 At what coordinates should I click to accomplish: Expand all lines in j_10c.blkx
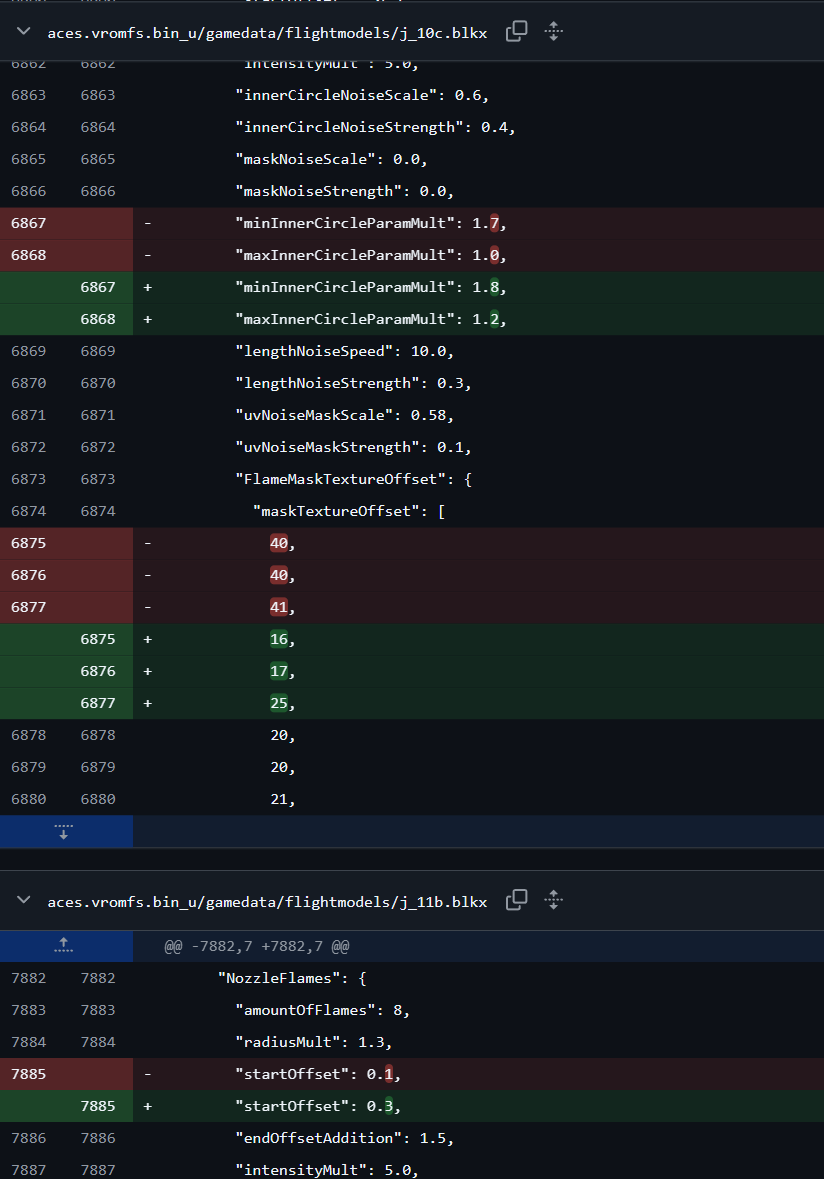pyautogui.click(x=553, y=32)
